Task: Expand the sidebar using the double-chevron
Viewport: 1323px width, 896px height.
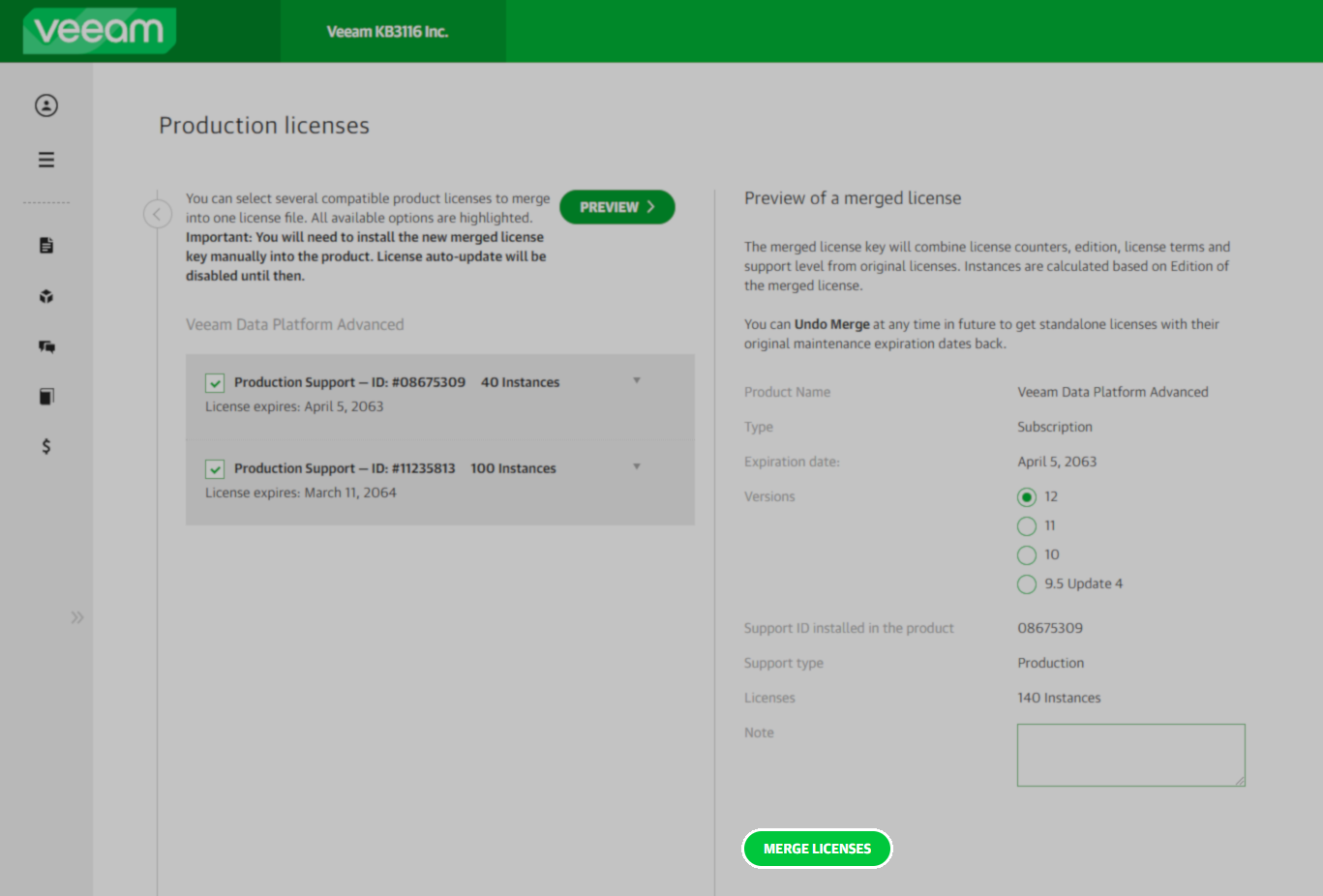Action: click(x=77, y=616)
